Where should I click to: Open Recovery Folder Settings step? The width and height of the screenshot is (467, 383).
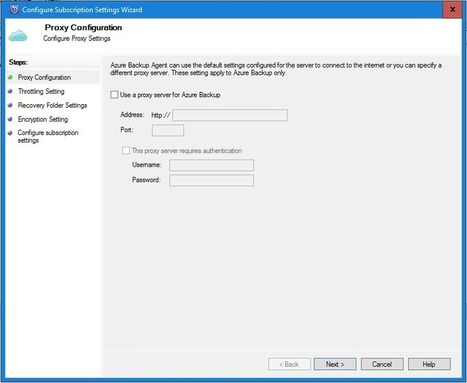click(x=52, y=105)
